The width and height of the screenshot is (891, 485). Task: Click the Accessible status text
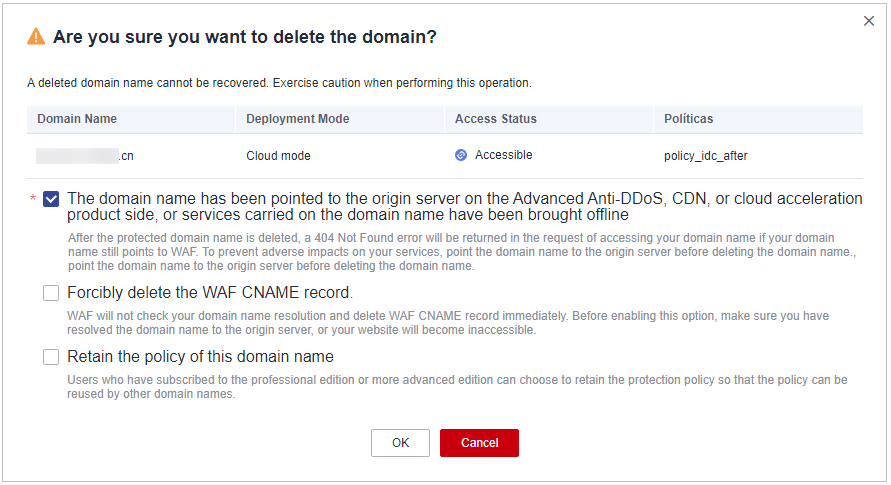click(x=503, y=155)
